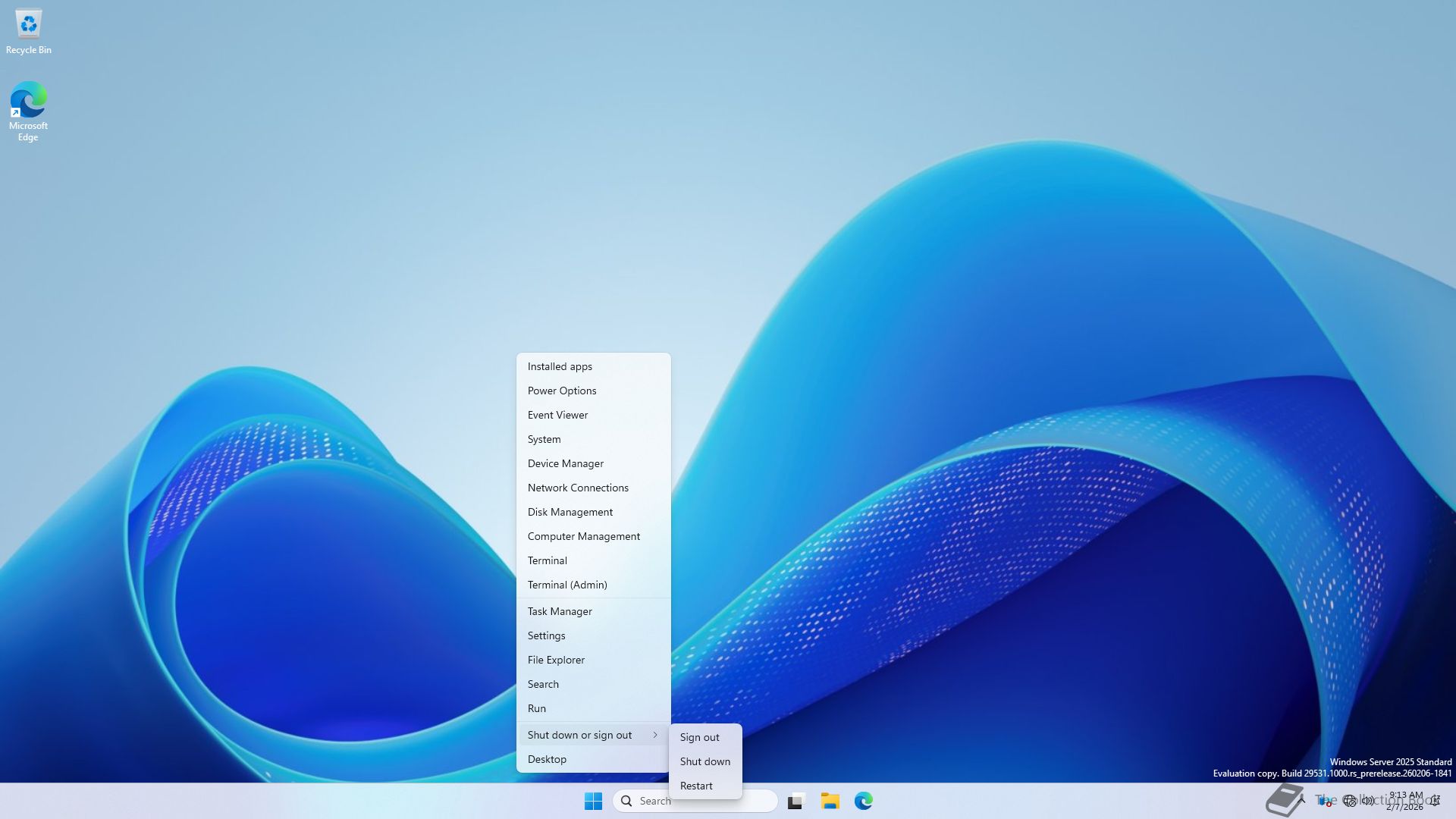Click the volume speaker tray icon
This screenshot has width=1456, height=819.
[x=1367, y=801]
